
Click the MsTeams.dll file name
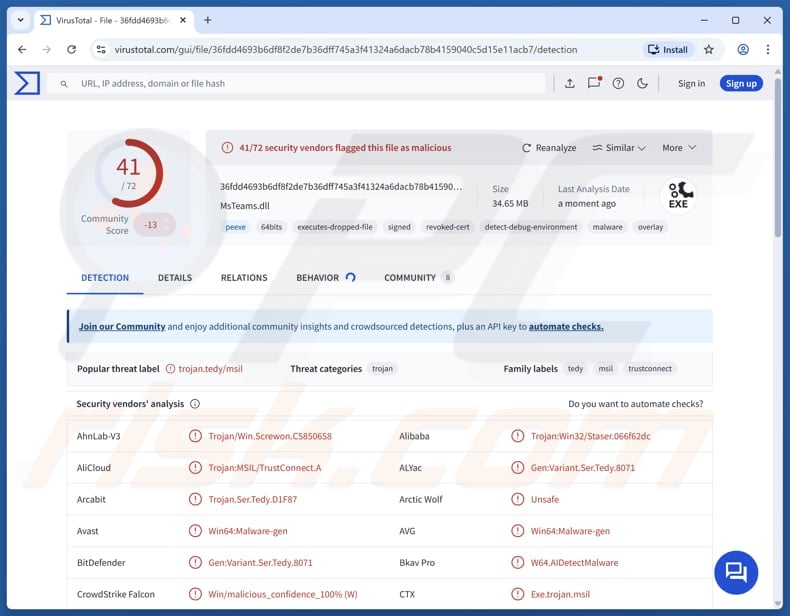click(x=245, y=206)
